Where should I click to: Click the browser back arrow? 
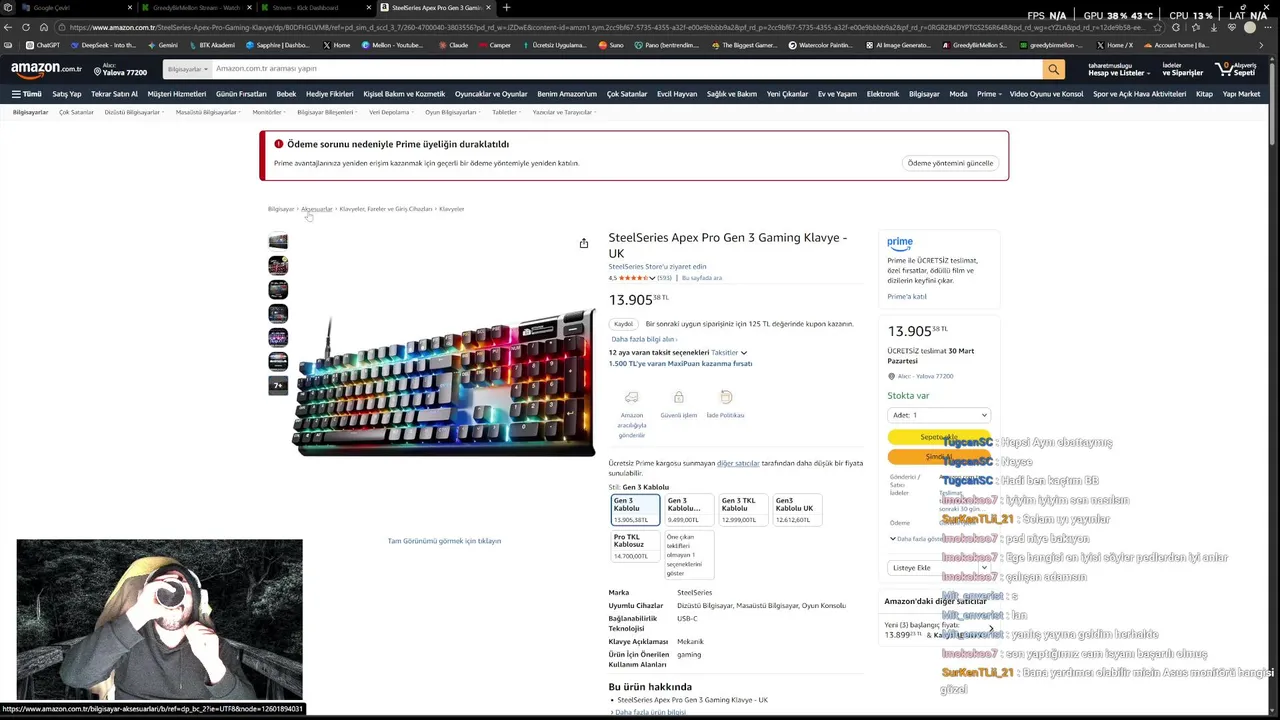tap(8, 27)
